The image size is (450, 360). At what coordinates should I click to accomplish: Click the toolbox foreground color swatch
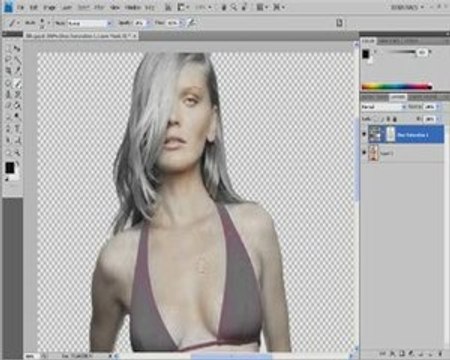(10, 168)
